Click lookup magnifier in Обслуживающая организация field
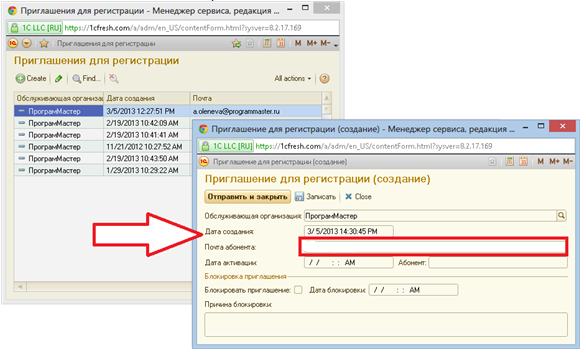Screen dimensions: 586x362 pyautogui.click(x=561, y=216)
